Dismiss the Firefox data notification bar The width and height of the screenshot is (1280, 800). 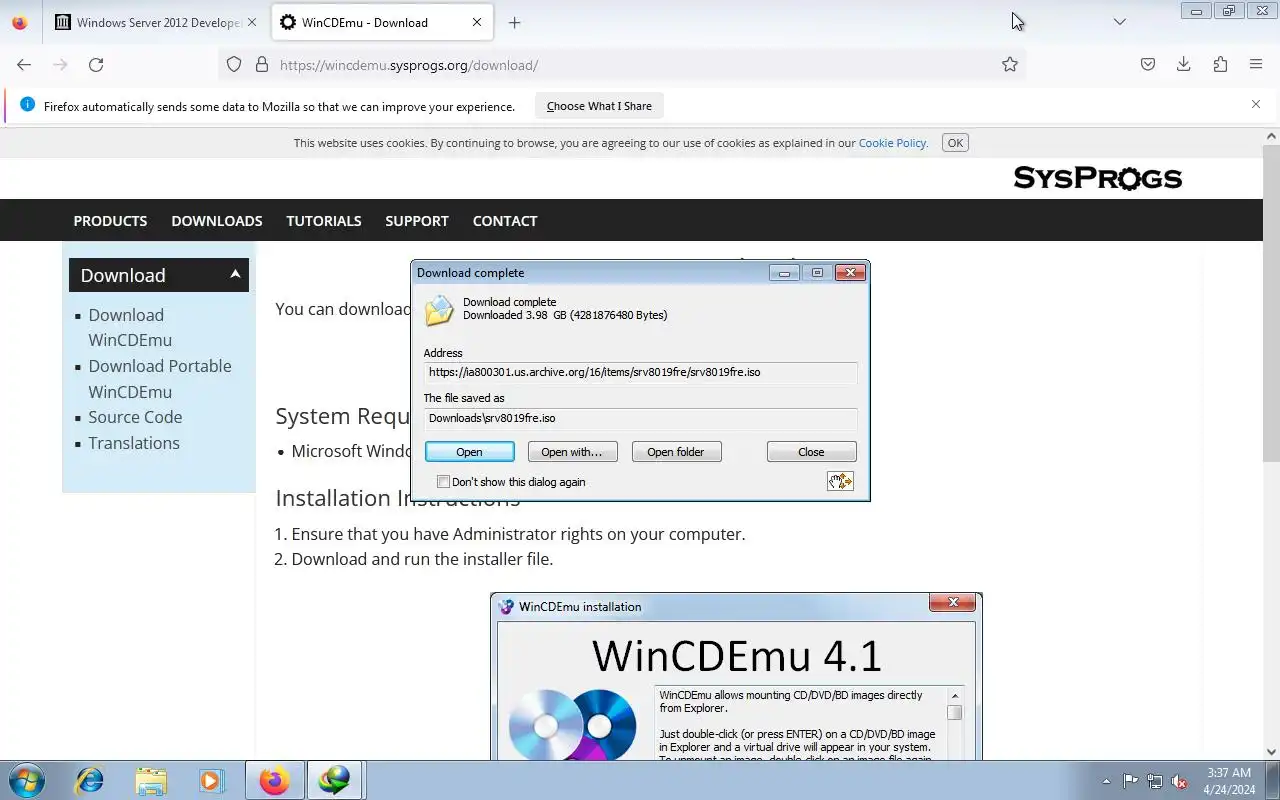(1256, 104)
